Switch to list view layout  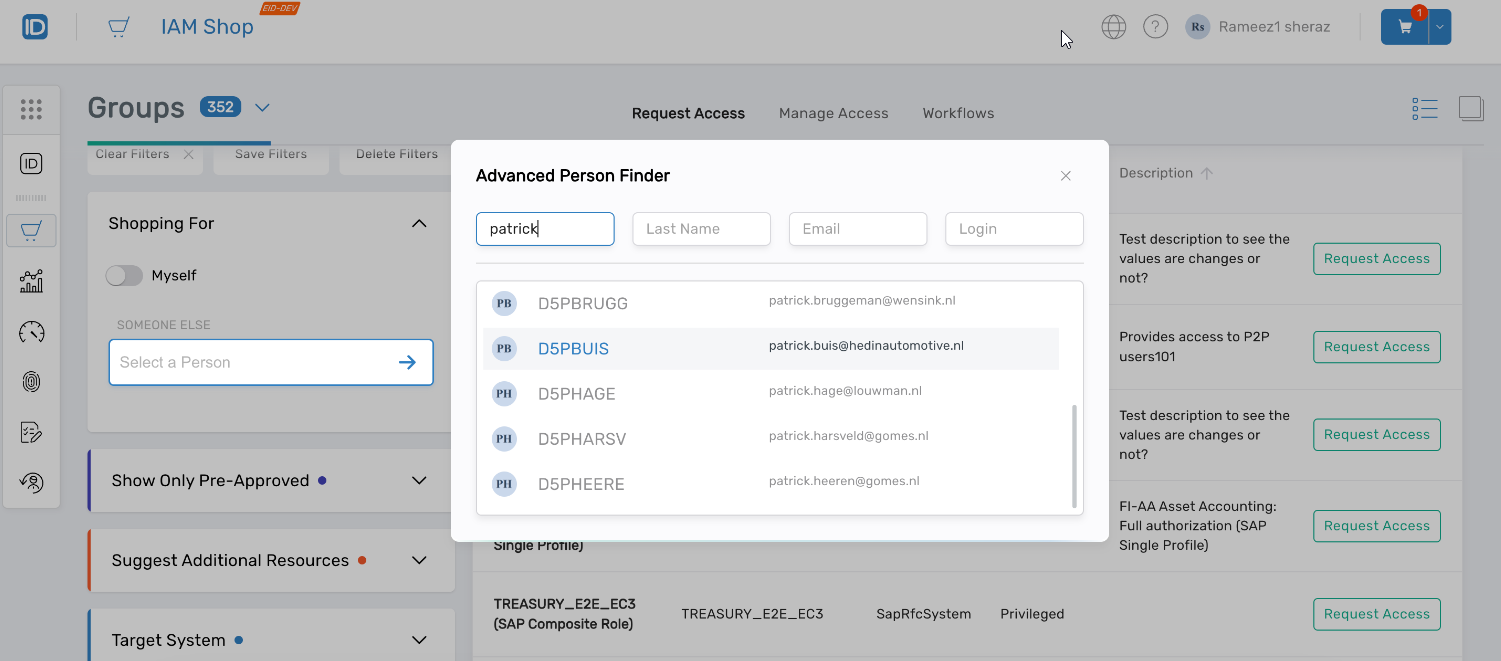[1424, 108]
